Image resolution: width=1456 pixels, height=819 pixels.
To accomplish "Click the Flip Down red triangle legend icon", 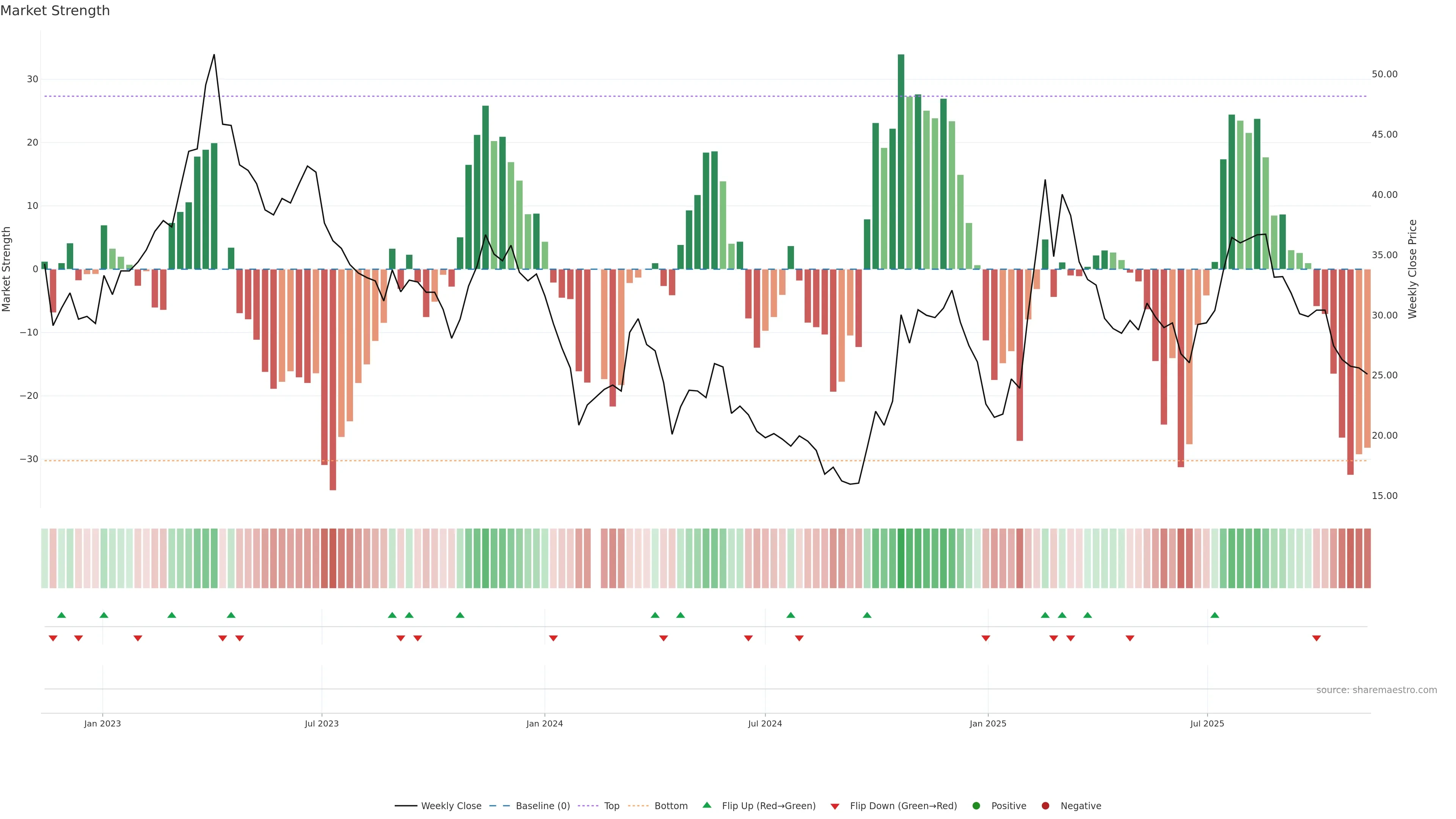I will click(835, 806).
